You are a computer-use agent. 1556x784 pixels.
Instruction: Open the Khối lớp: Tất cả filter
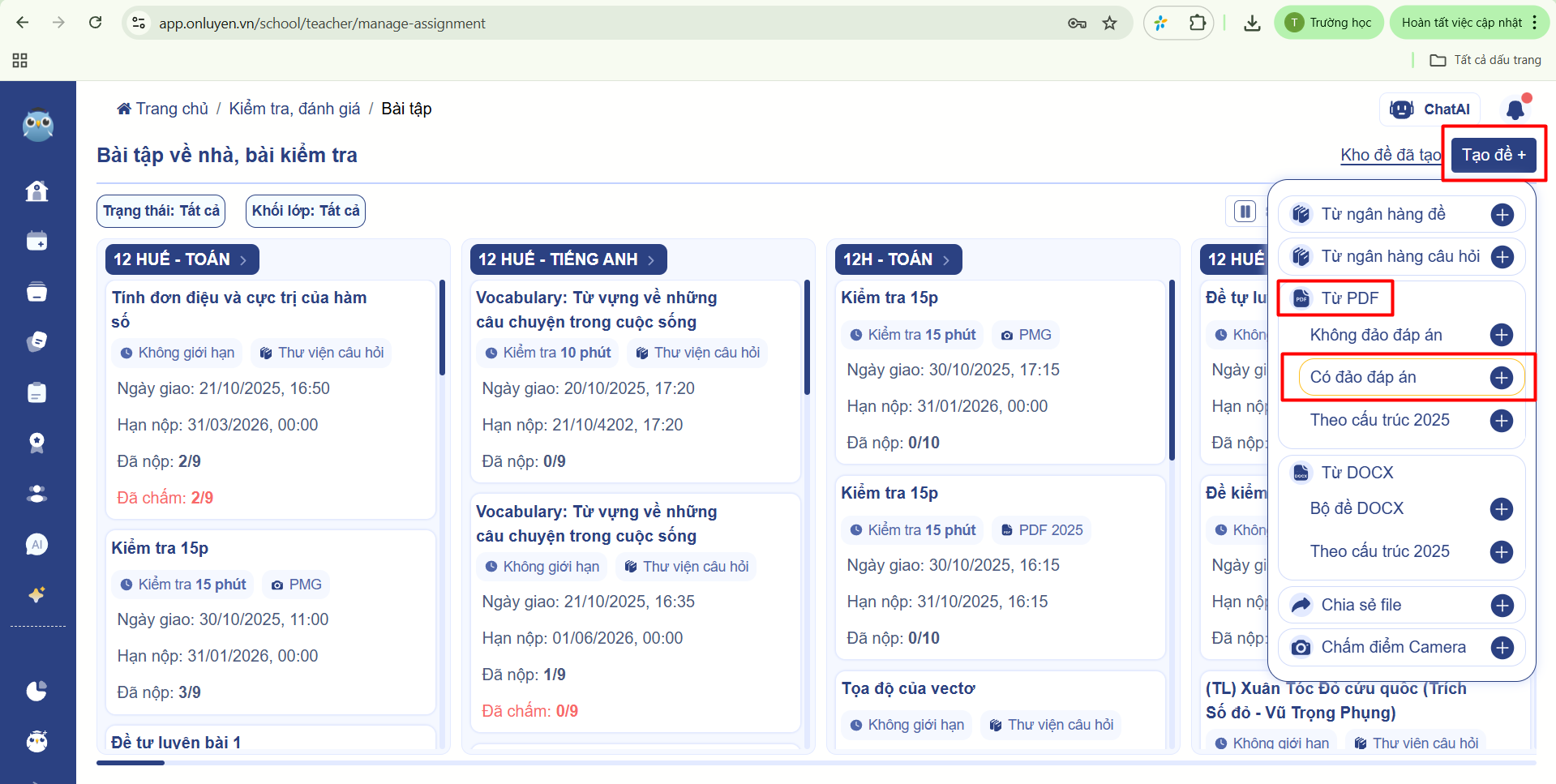(306, 211)
